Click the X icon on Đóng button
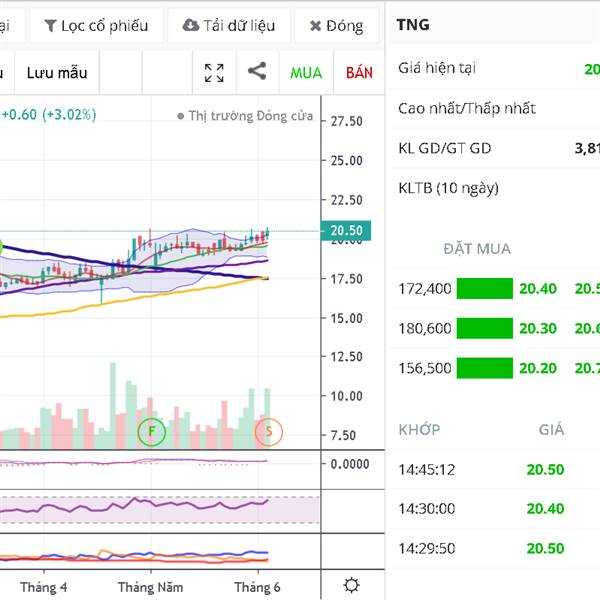600x600 pixels. coord(315,25)
